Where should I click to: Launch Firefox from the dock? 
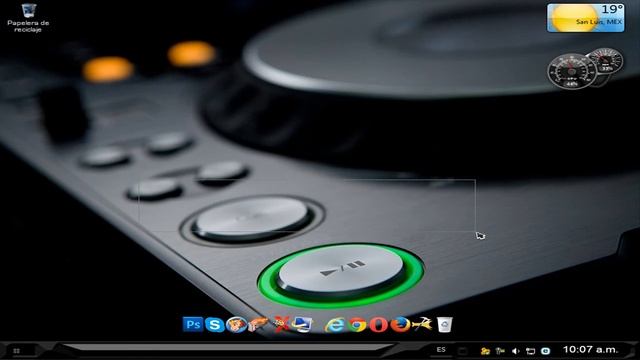coord(400,325)
